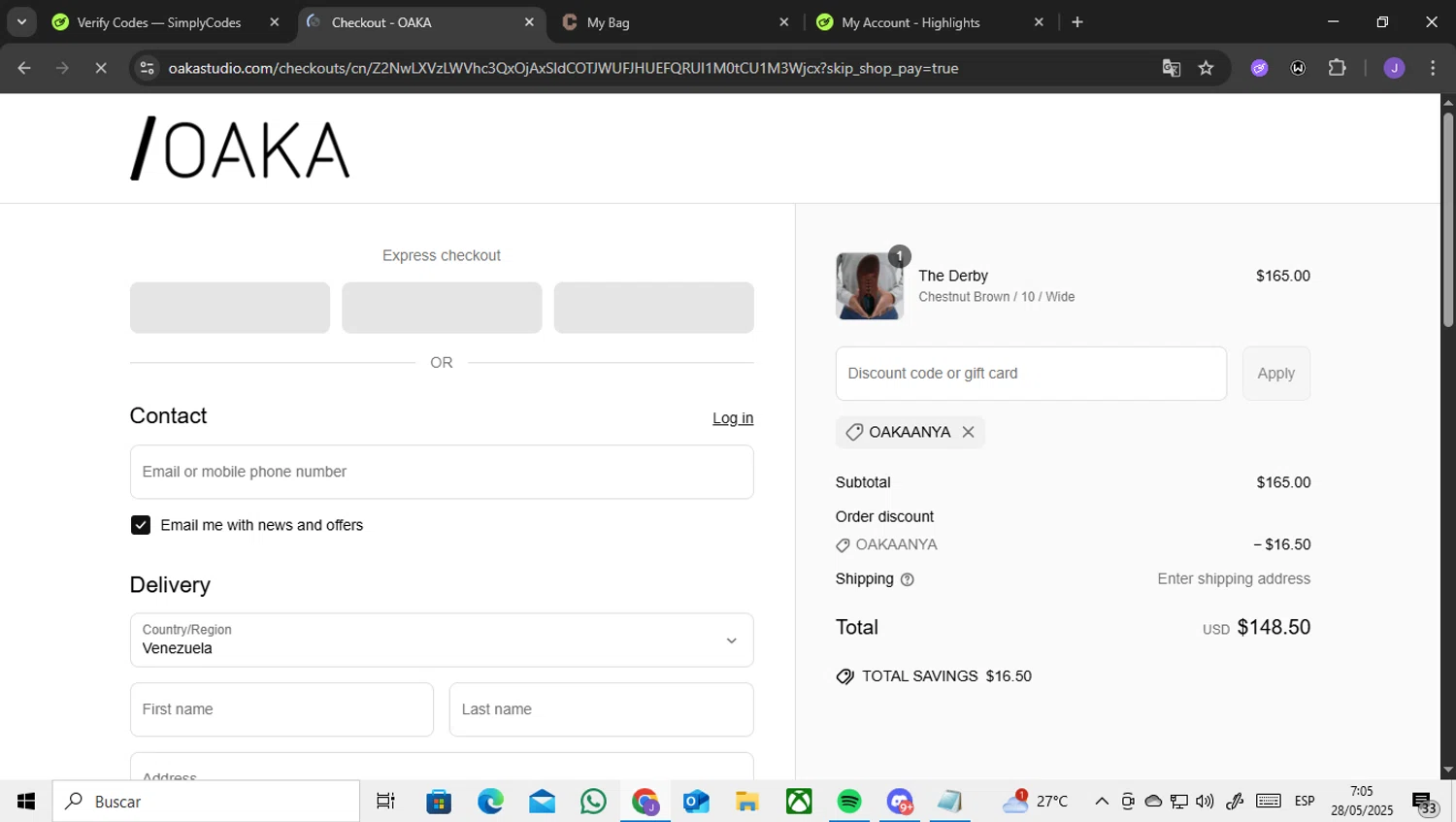
Task: Click the first express checkout button
Action: click(230, 308)
